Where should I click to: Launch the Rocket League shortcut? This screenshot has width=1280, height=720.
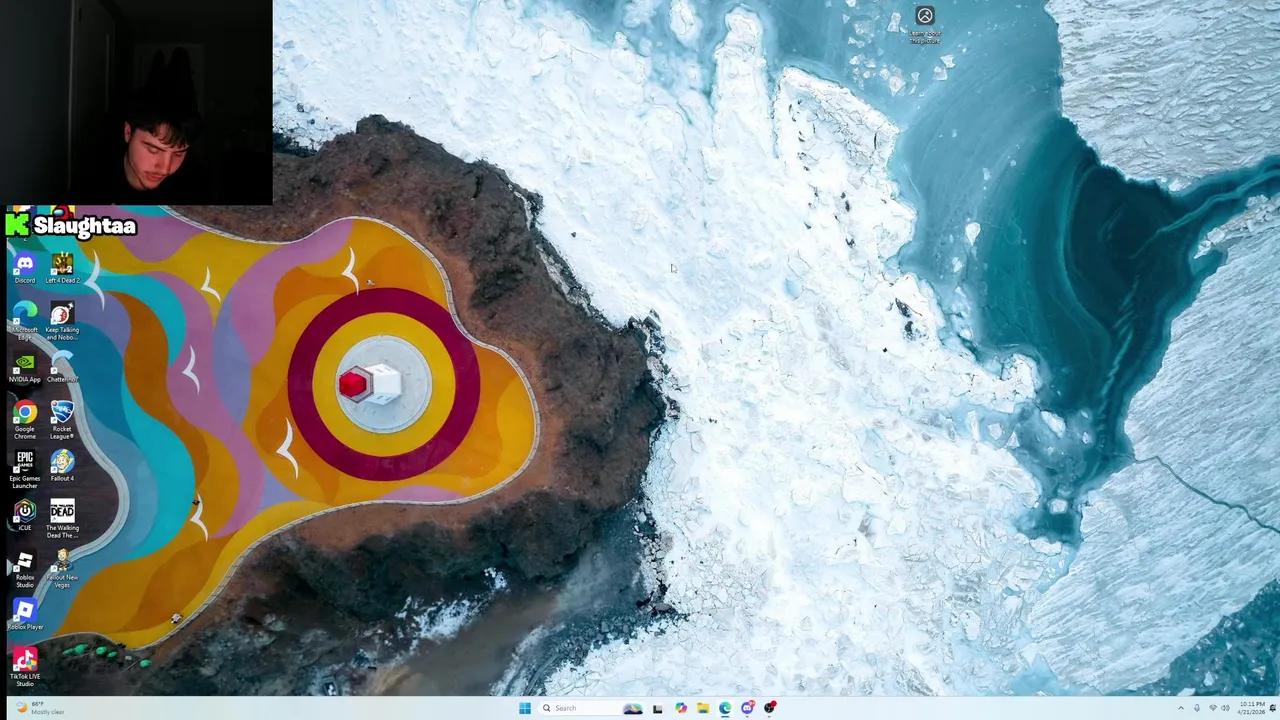[62, 419]
